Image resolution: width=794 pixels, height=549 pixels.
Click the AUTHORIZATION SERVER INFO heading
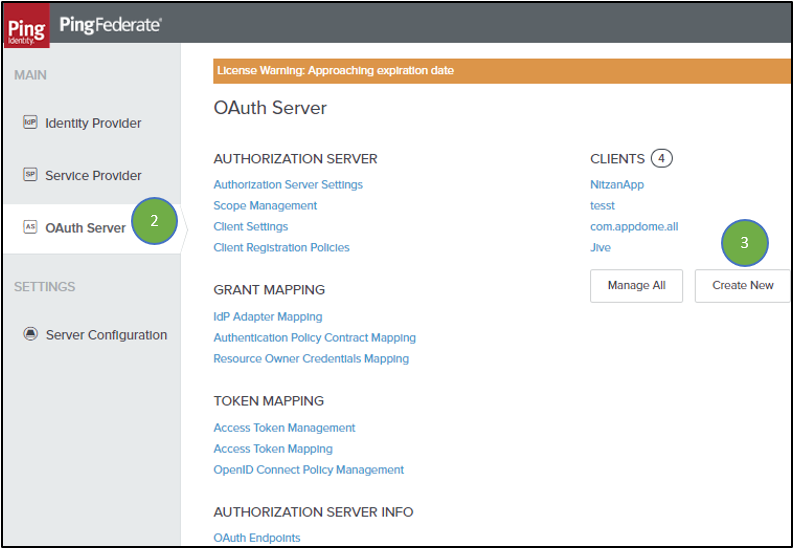(x=313, y=512)
